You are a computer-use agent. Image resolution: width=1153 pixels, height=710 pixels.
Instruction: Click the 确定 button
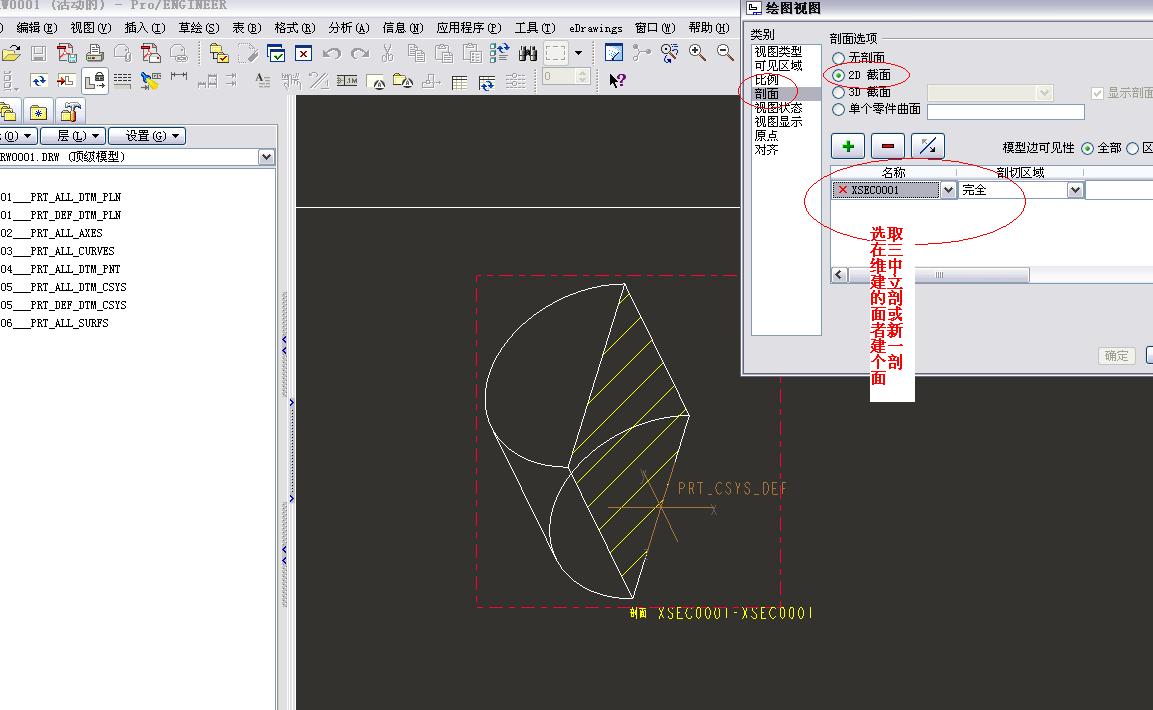1116,356
